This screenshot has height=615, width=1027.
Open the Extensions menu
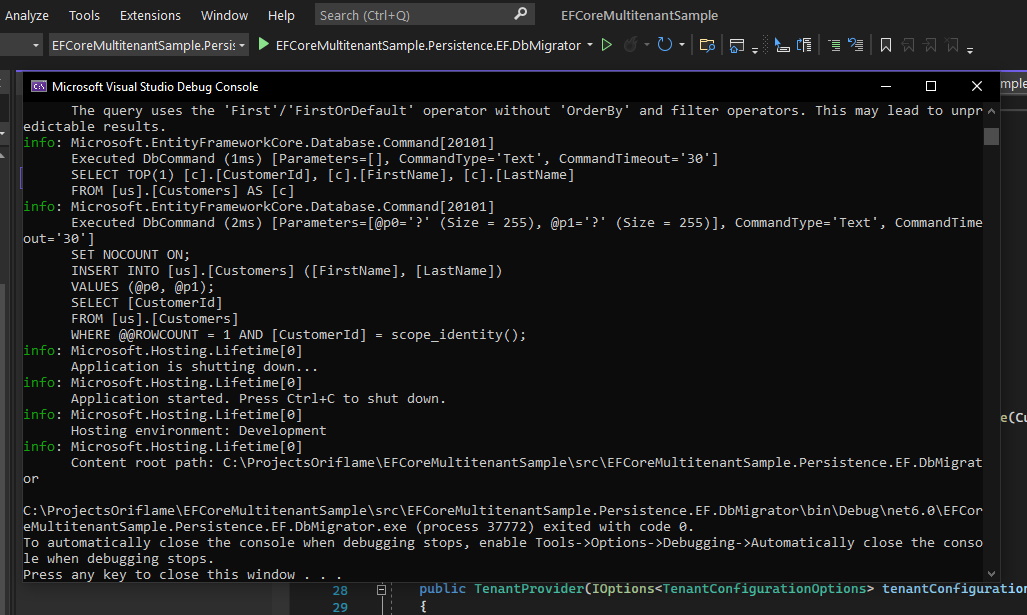tap(150, 15)
